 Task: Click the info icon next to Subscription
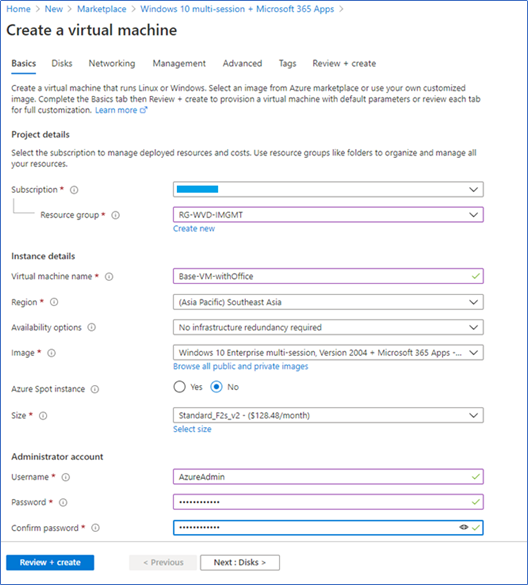click(x=74, y=190)
